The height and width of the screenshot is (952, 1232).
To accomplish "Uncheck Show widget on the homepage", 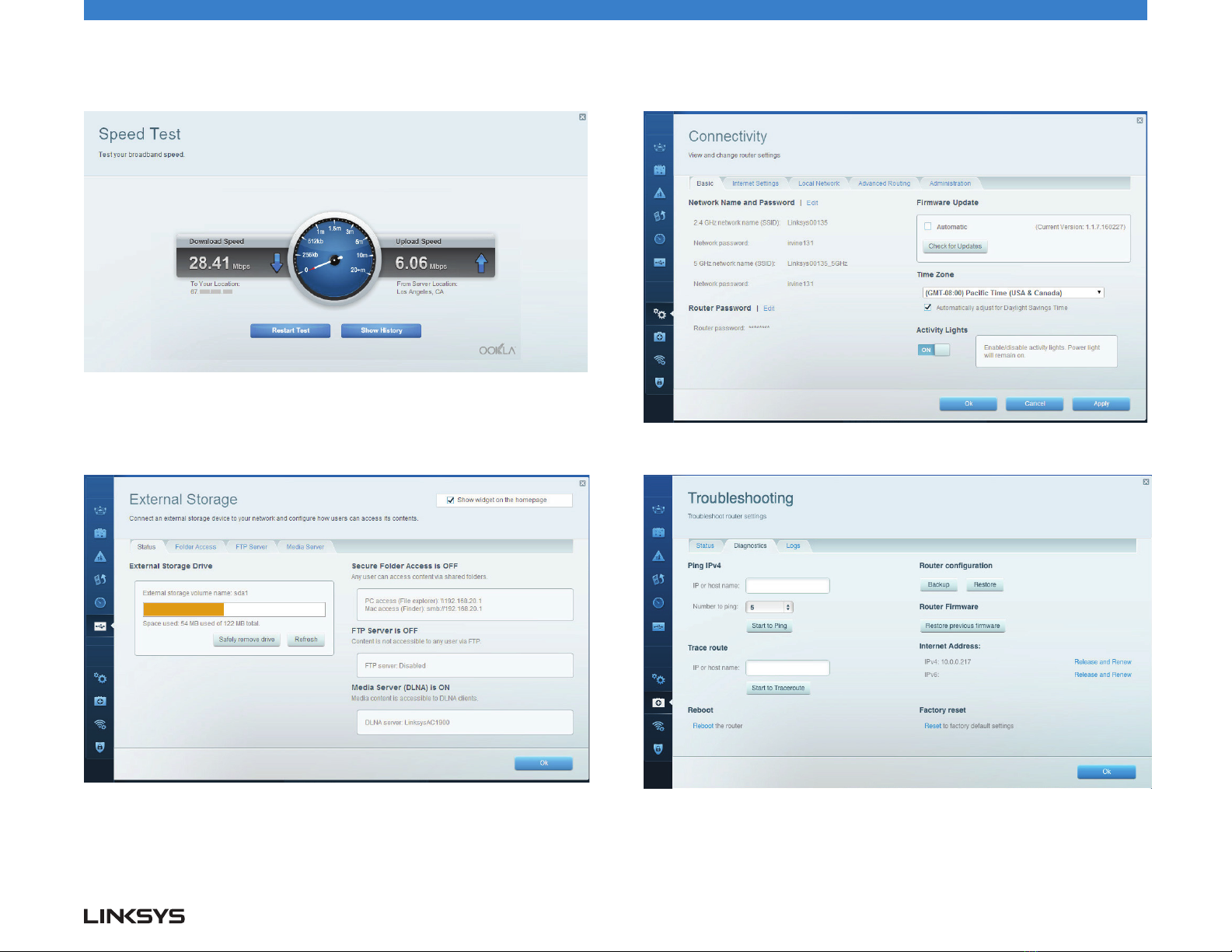I will (451, 500).
